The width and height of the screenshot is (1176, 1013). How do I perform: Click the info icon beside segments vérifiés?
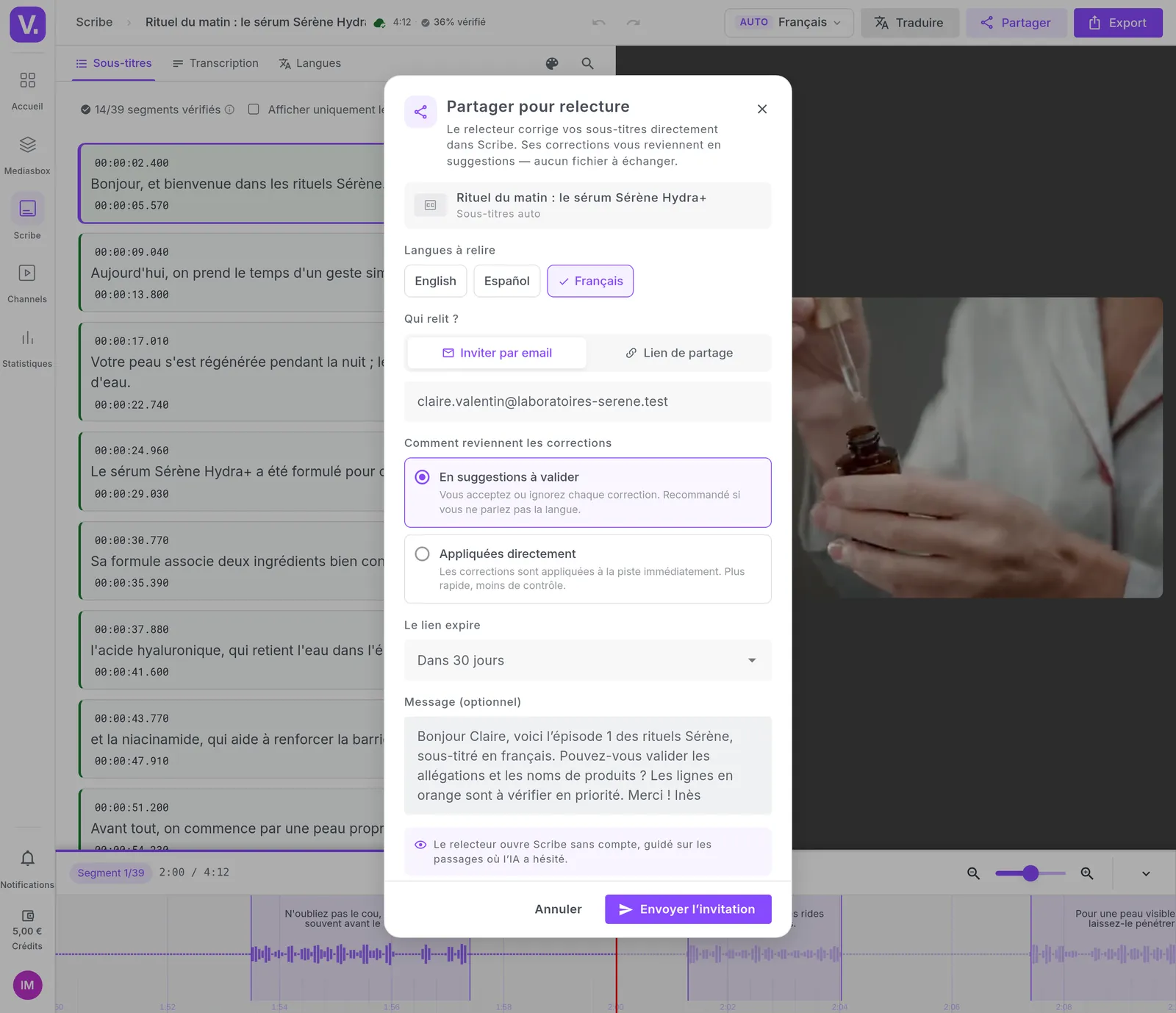click(x=229, y=110)
